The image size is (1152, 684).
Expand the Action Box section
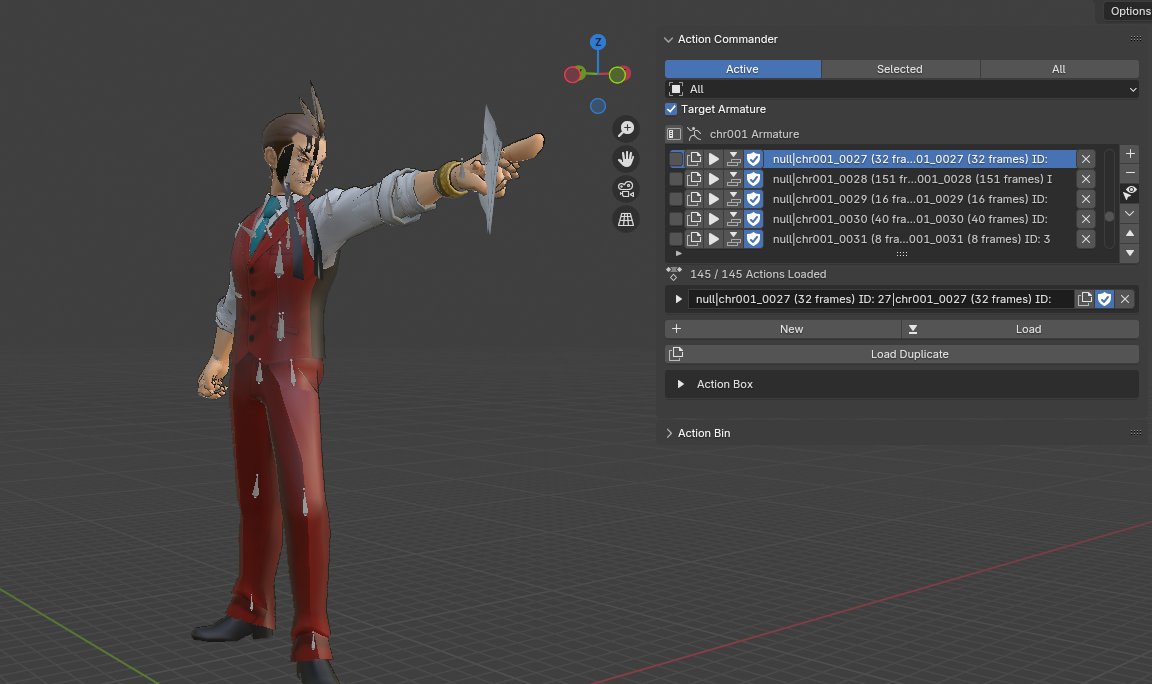[x=680, y=384]
